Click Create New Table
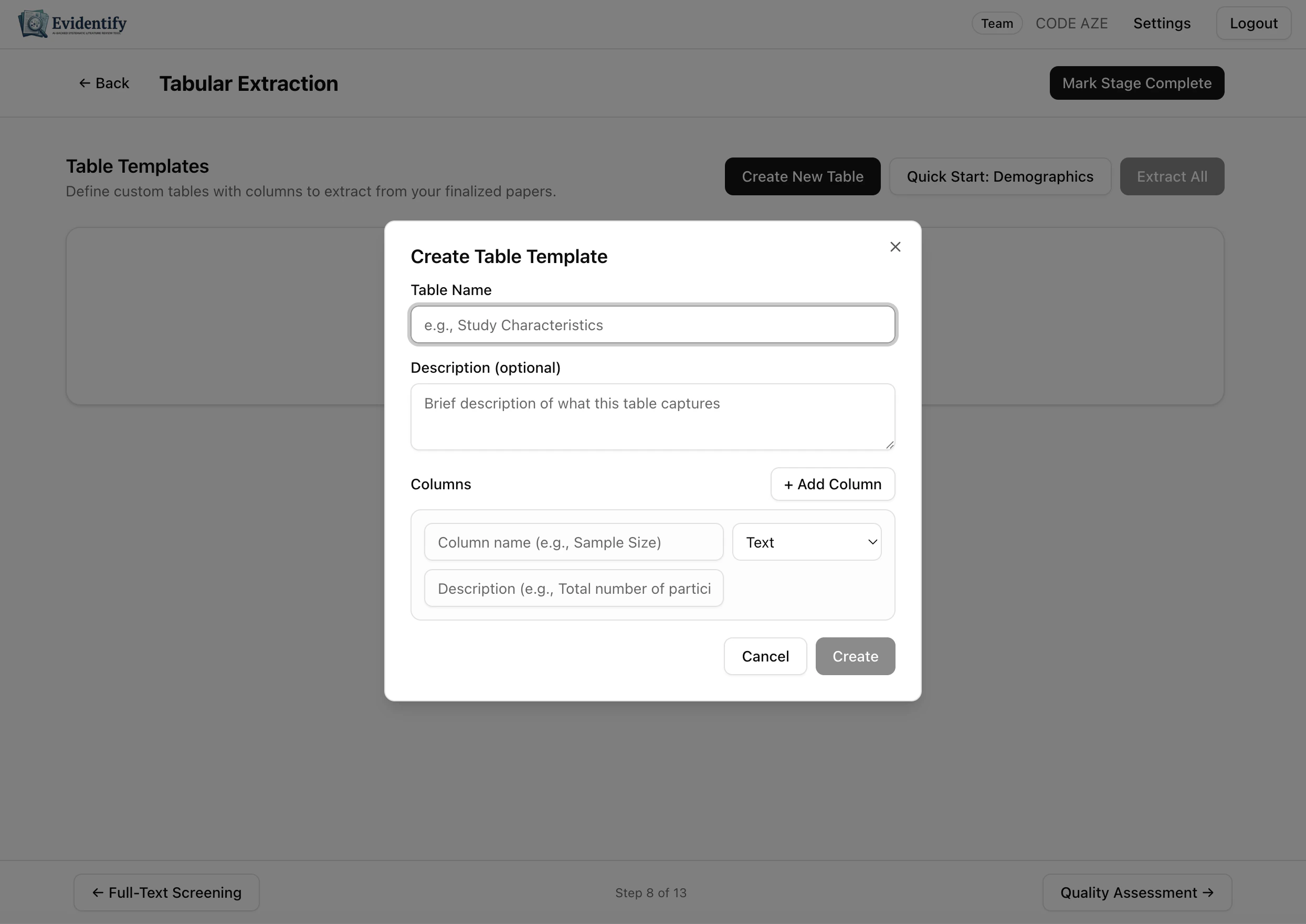 pyautogui.click(x=802, y=176)
